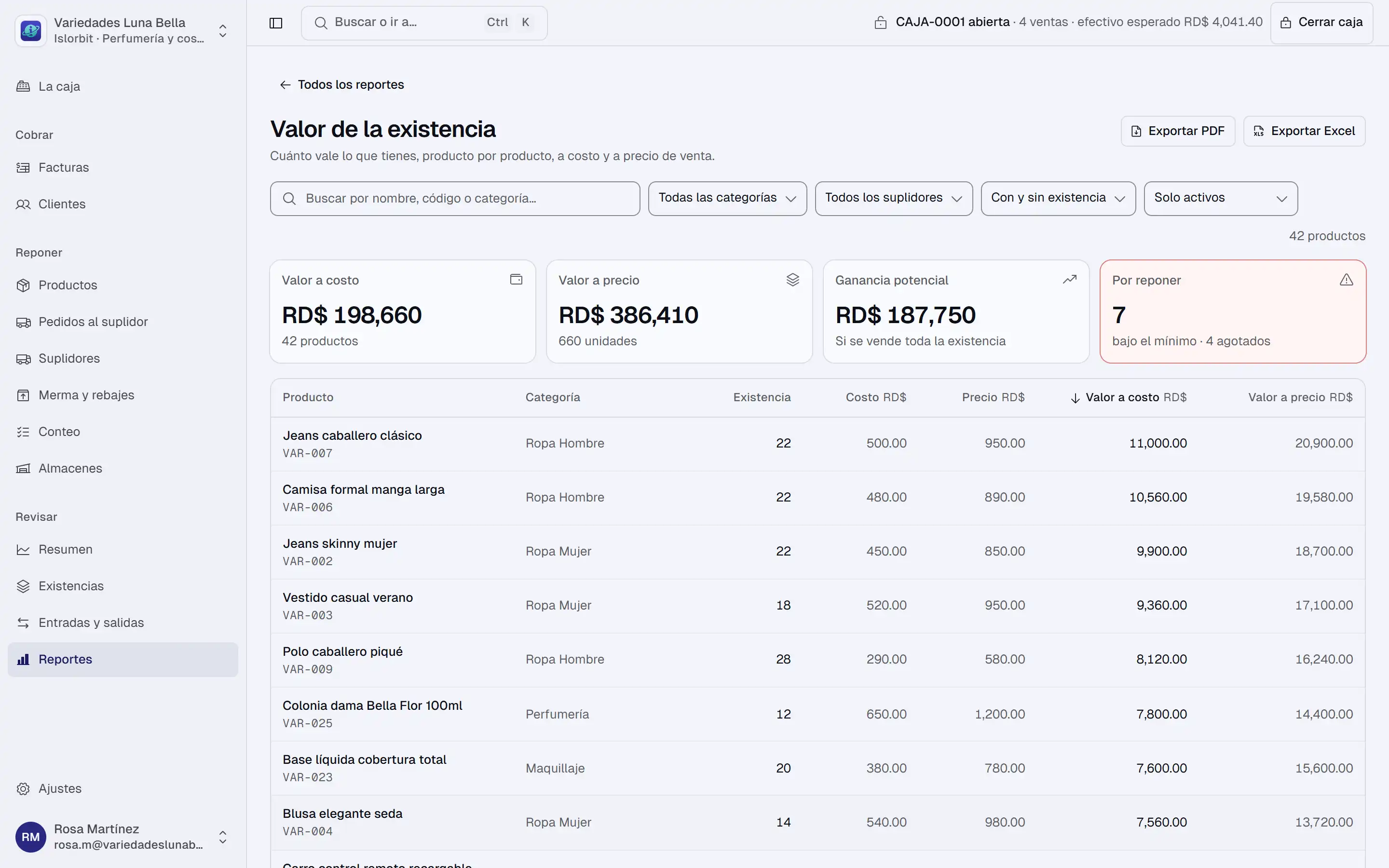Go back to Todos los reportes

[x=341, y=85]
